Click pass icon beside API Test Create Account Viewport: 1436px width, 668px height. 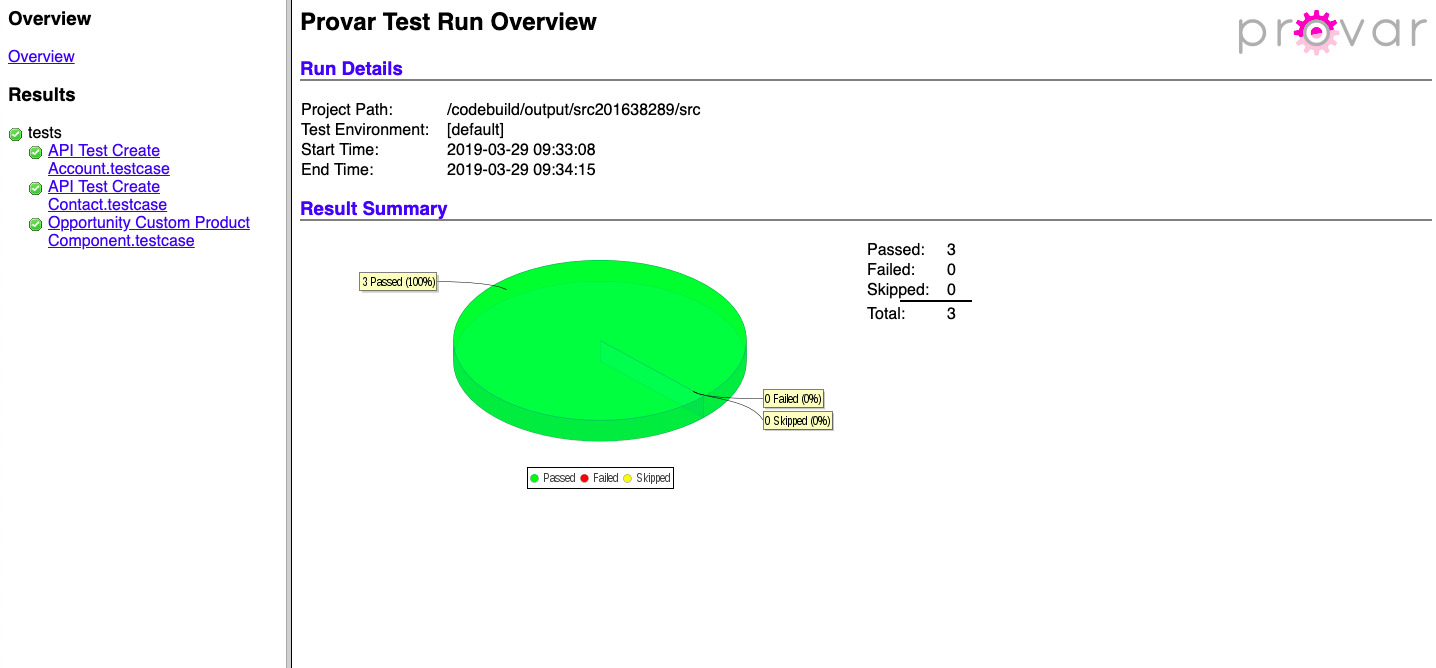pos(35,152)
